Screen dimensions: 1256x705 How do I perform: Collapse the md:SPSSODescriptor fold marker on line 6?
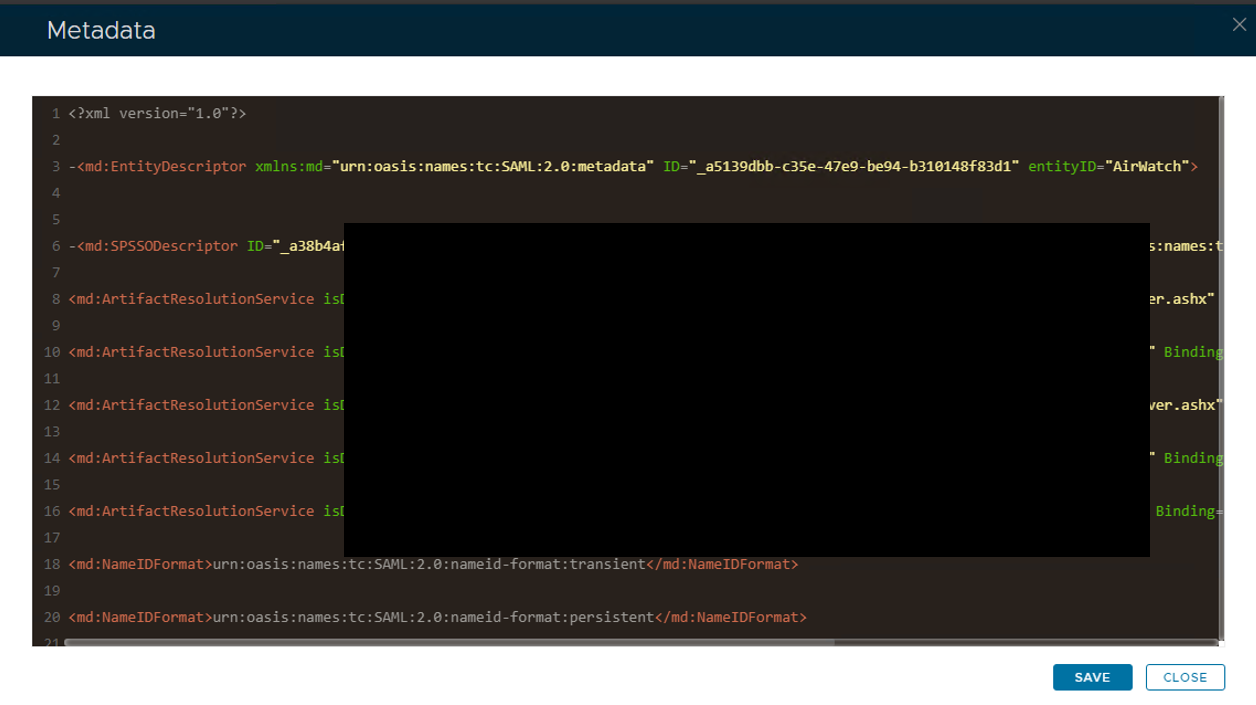(x=72, y=247)
